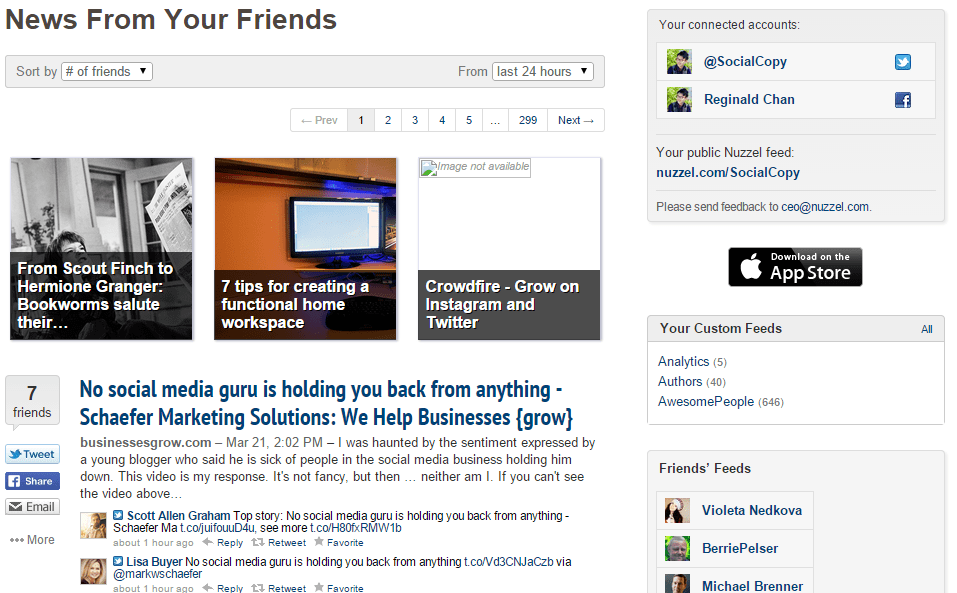Share the story on Facebook
Viewport: 957px width, 593px height.
coord(32,481)
